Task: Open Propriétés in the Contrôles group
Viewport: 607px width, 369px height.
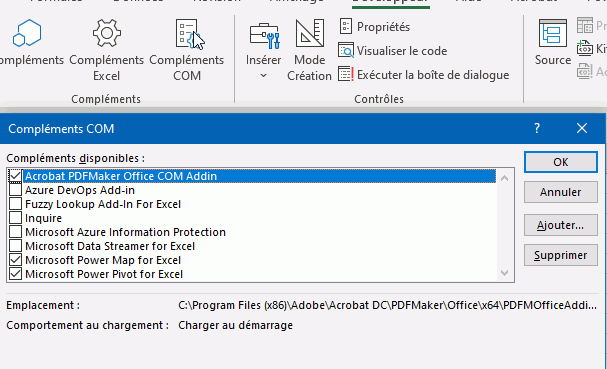Action: 374,27
